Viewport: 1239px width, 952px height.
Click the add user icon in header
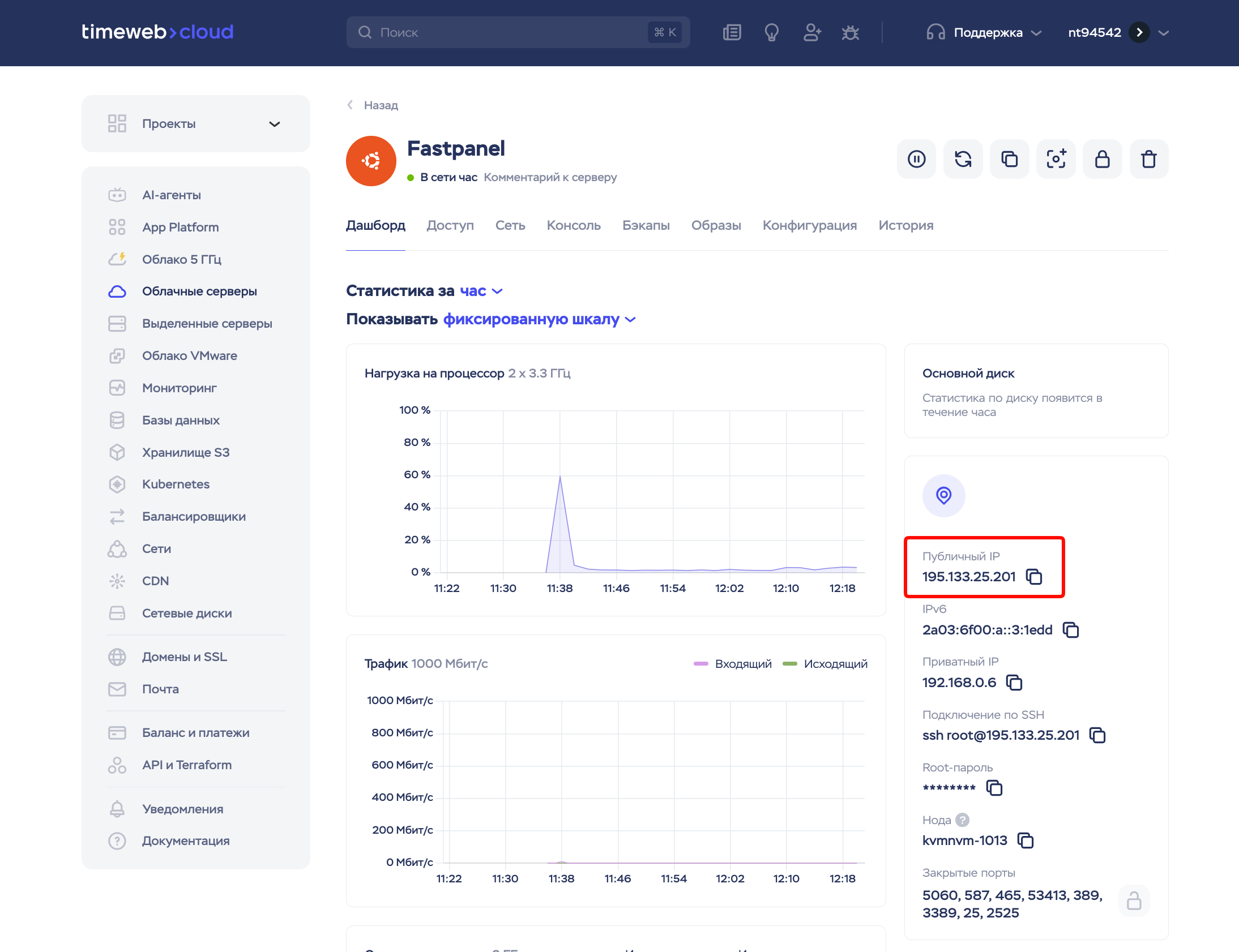811,32
